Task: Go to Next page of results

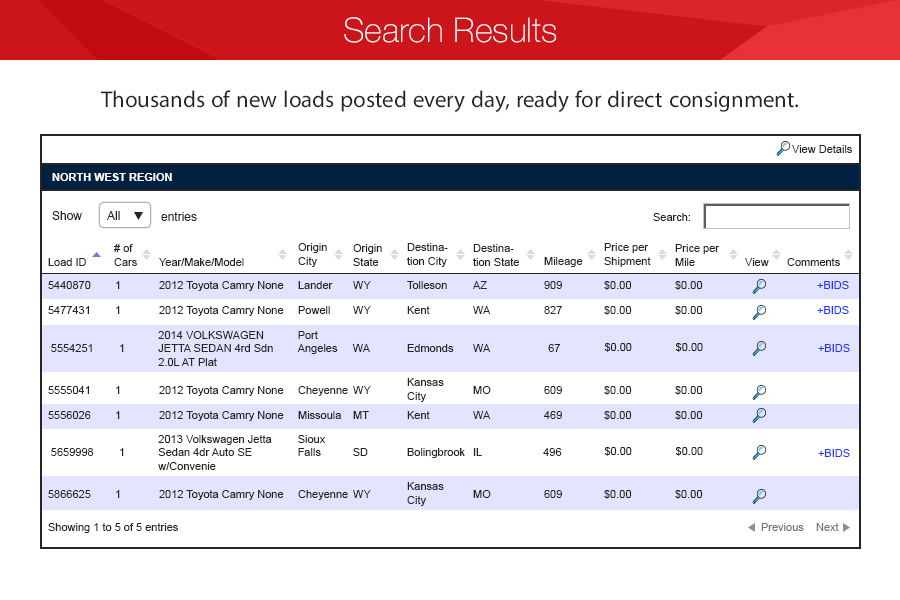Action: coord(833,527)
